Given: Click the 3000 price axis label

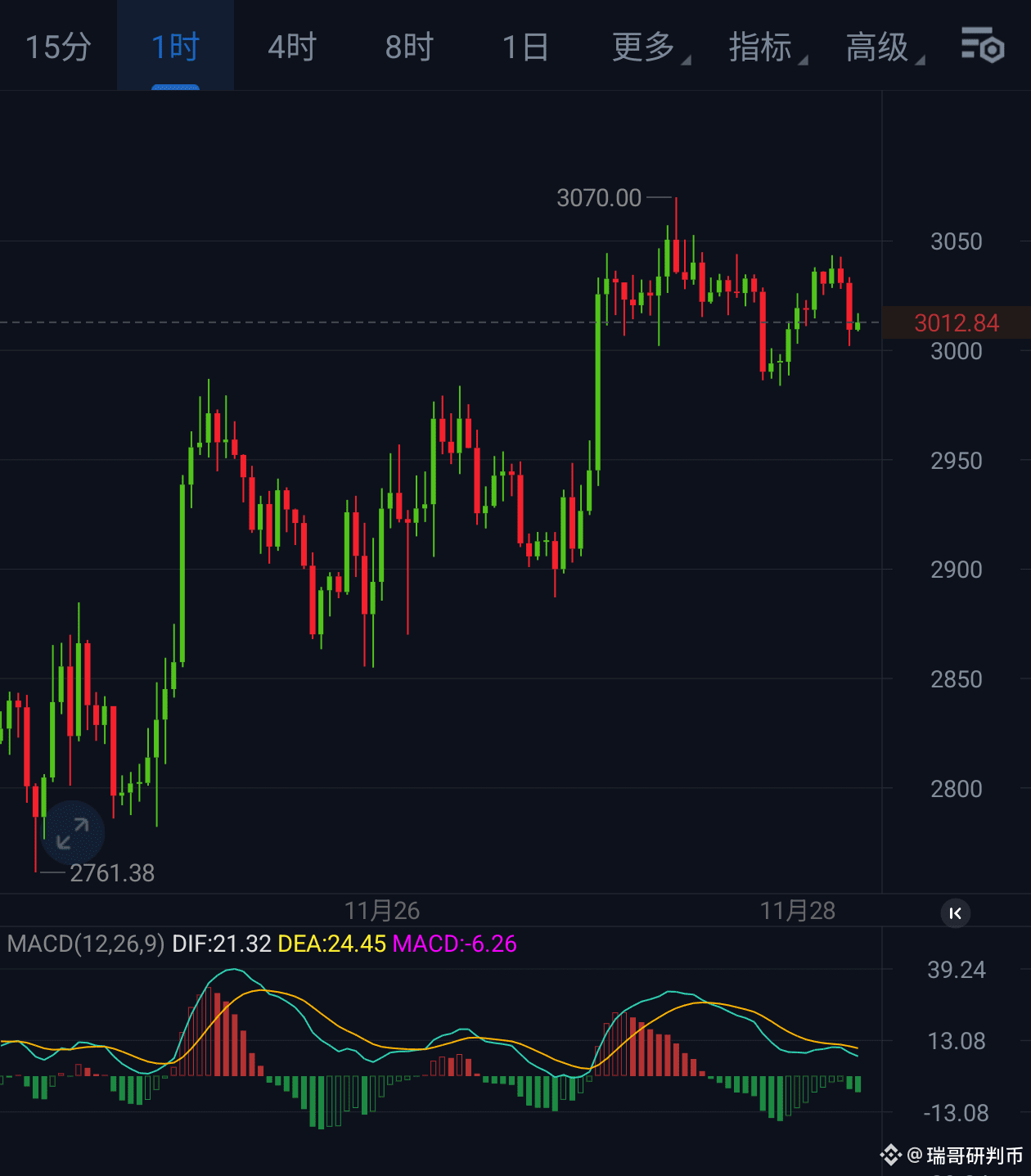Looking at the screenshot, I should [x=957, y=352].
